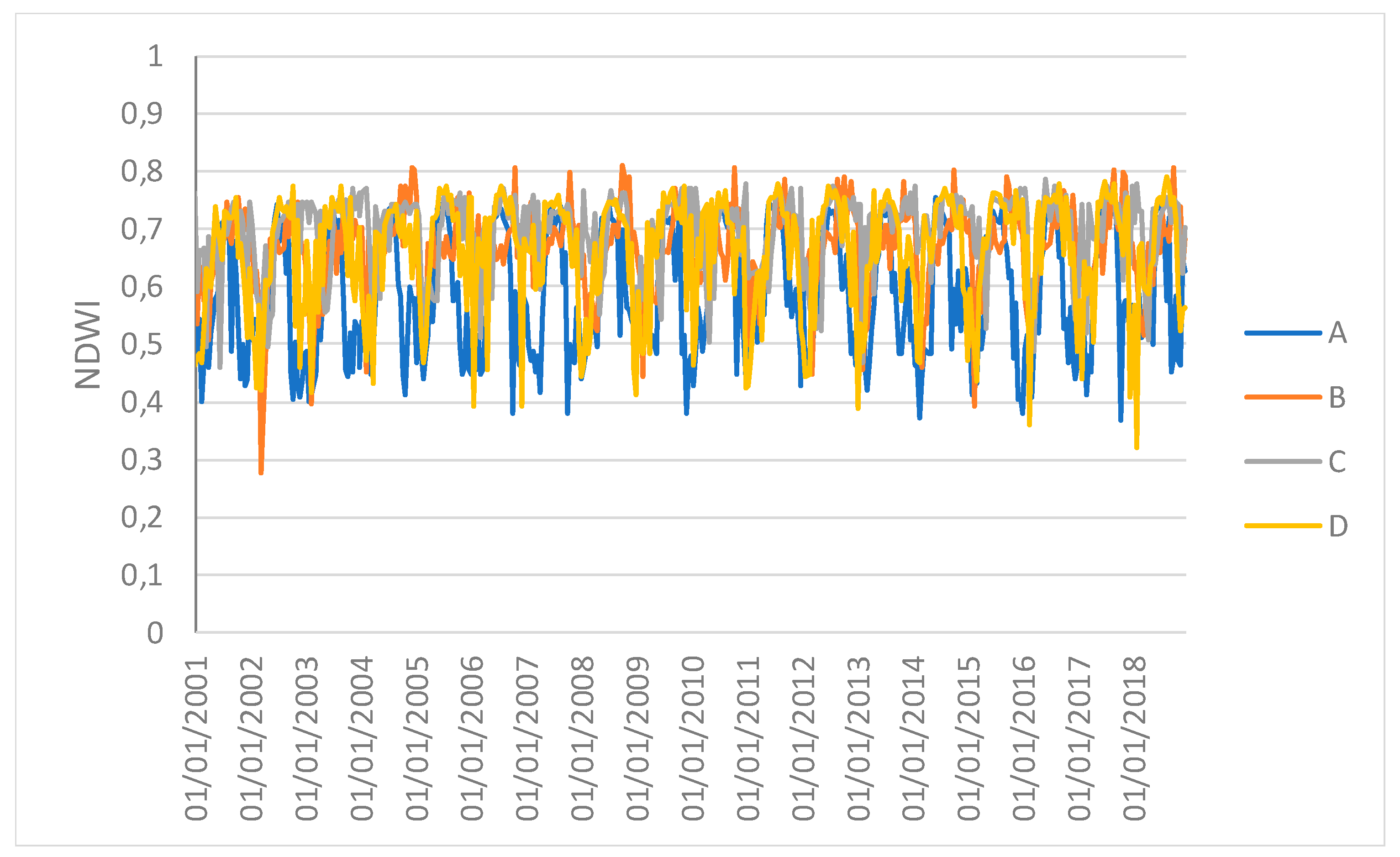Click the 01/01/2010 x-axis date label
Screen dimensions: 1400x857
click(693, 739)
